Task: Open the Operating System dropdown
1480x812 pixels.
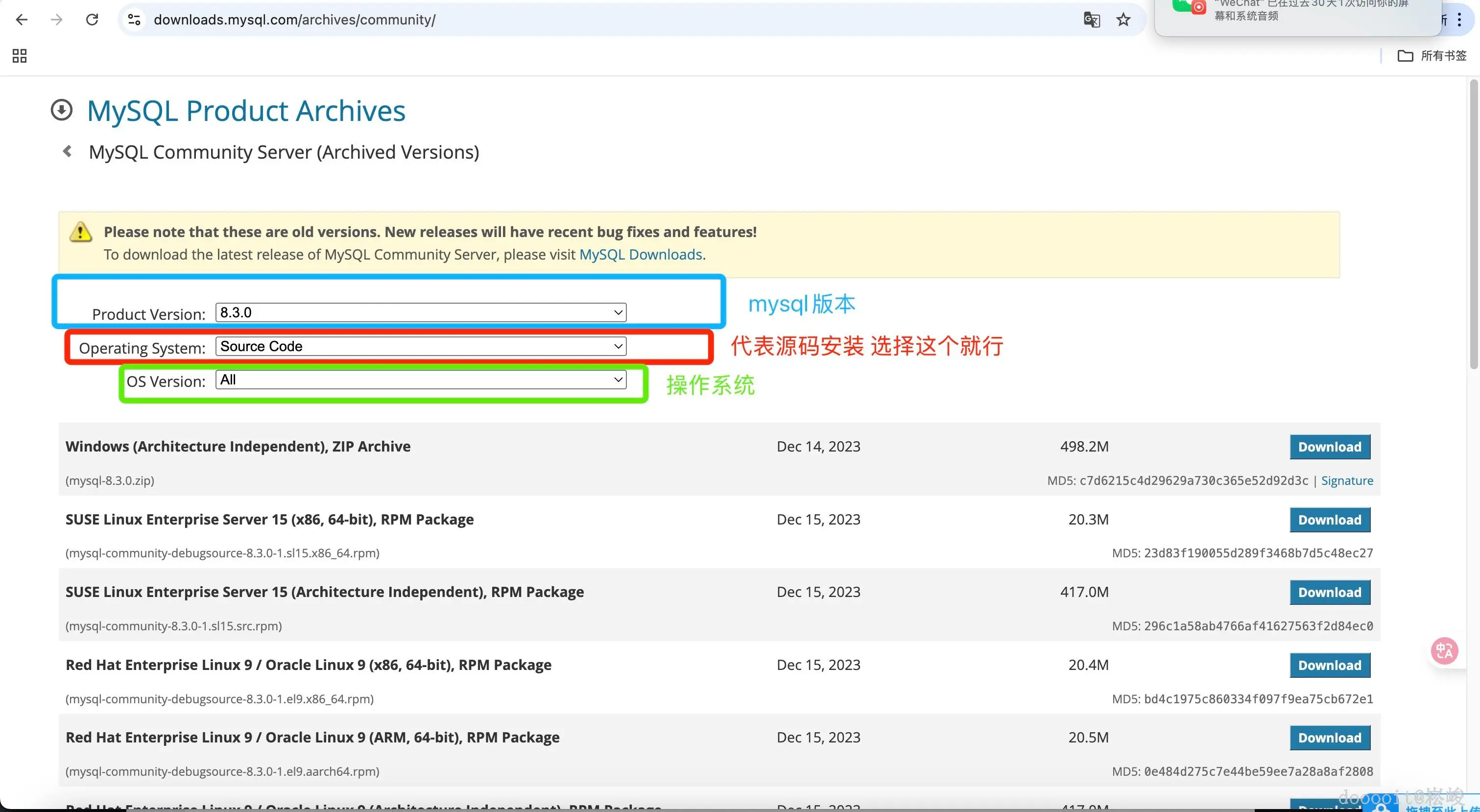Action: 421,347
